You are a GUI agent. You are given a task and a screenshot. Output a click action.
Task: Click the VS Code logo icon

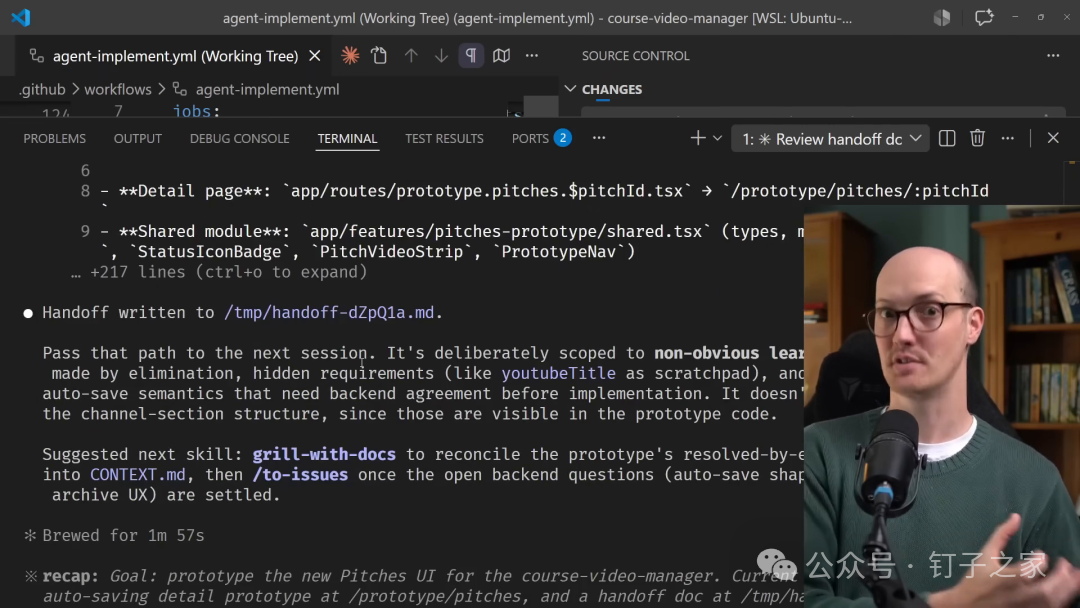(x=21, y=17)
